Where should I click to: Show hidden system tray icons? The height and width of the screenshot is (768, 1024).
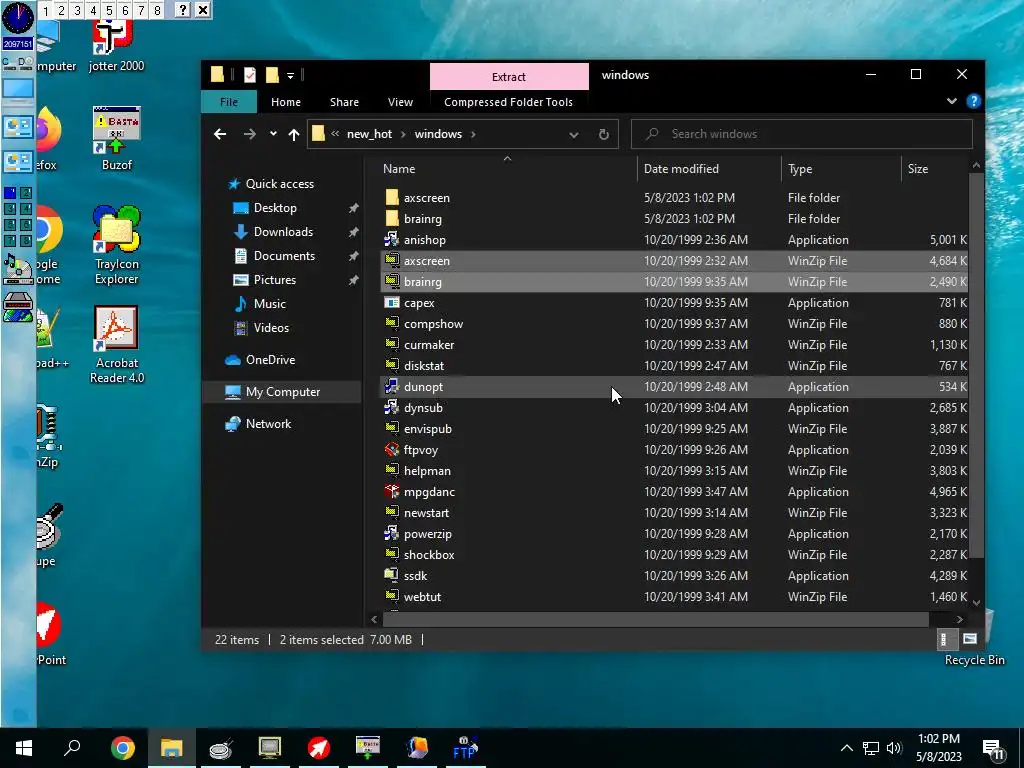tap(846, 748)
